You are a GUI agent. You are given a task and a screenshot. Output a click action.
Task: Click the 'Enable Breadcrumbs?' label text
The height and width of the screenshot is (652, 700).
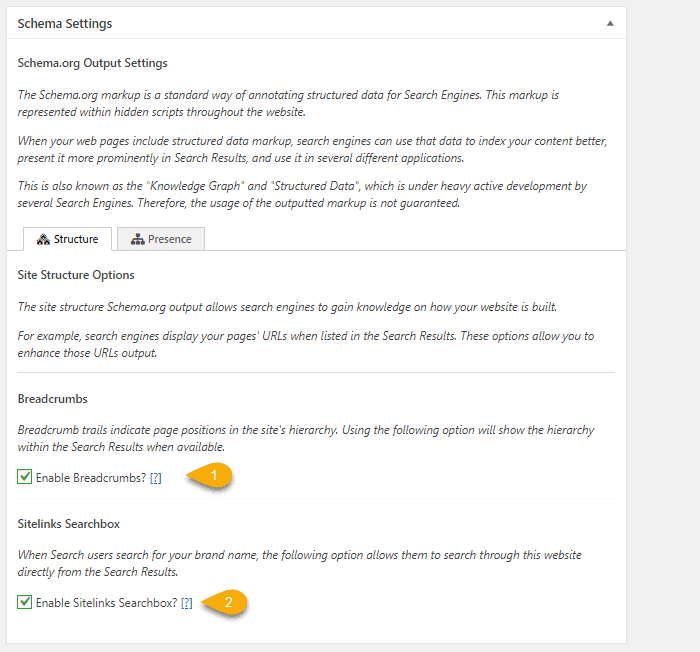[x=90, y=478]
